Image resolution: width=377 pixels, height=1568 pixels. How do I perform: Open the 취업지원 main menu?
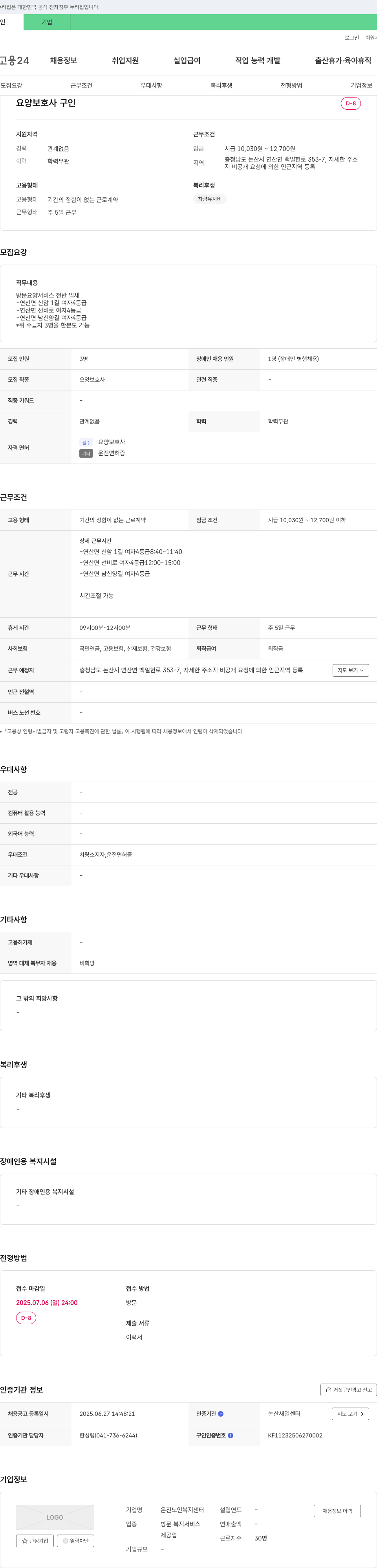pyautogui.click(x=125, y=60)
